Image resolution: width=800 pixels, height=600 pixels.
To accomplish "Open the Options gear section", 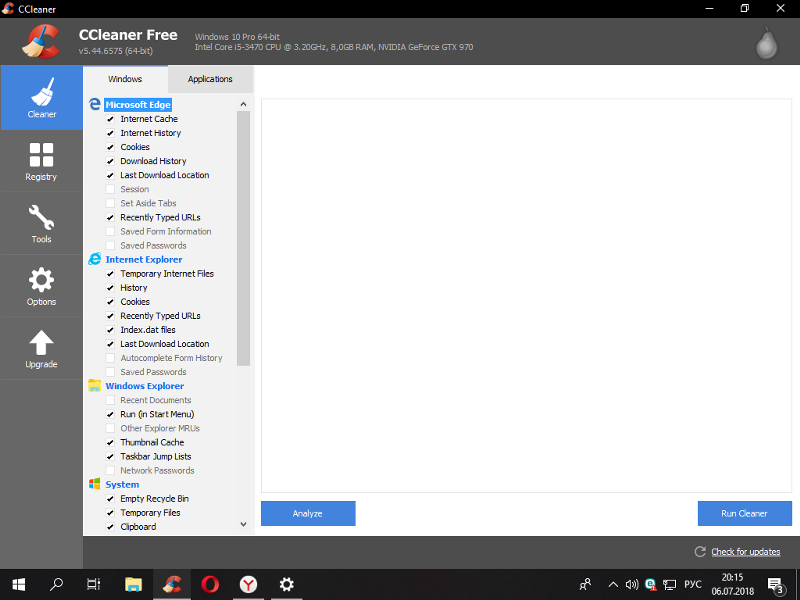I will pyautogui.click(x=41, y=286).
